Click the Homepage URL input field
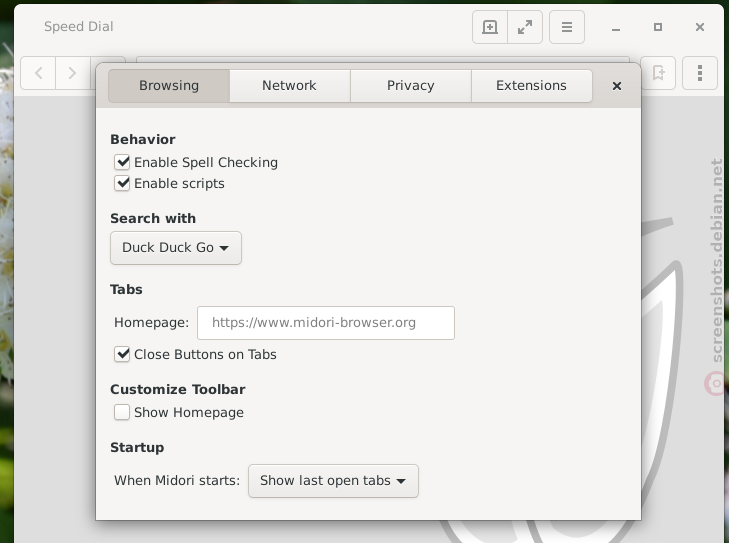The image size is (729, 543). point(326,323)
